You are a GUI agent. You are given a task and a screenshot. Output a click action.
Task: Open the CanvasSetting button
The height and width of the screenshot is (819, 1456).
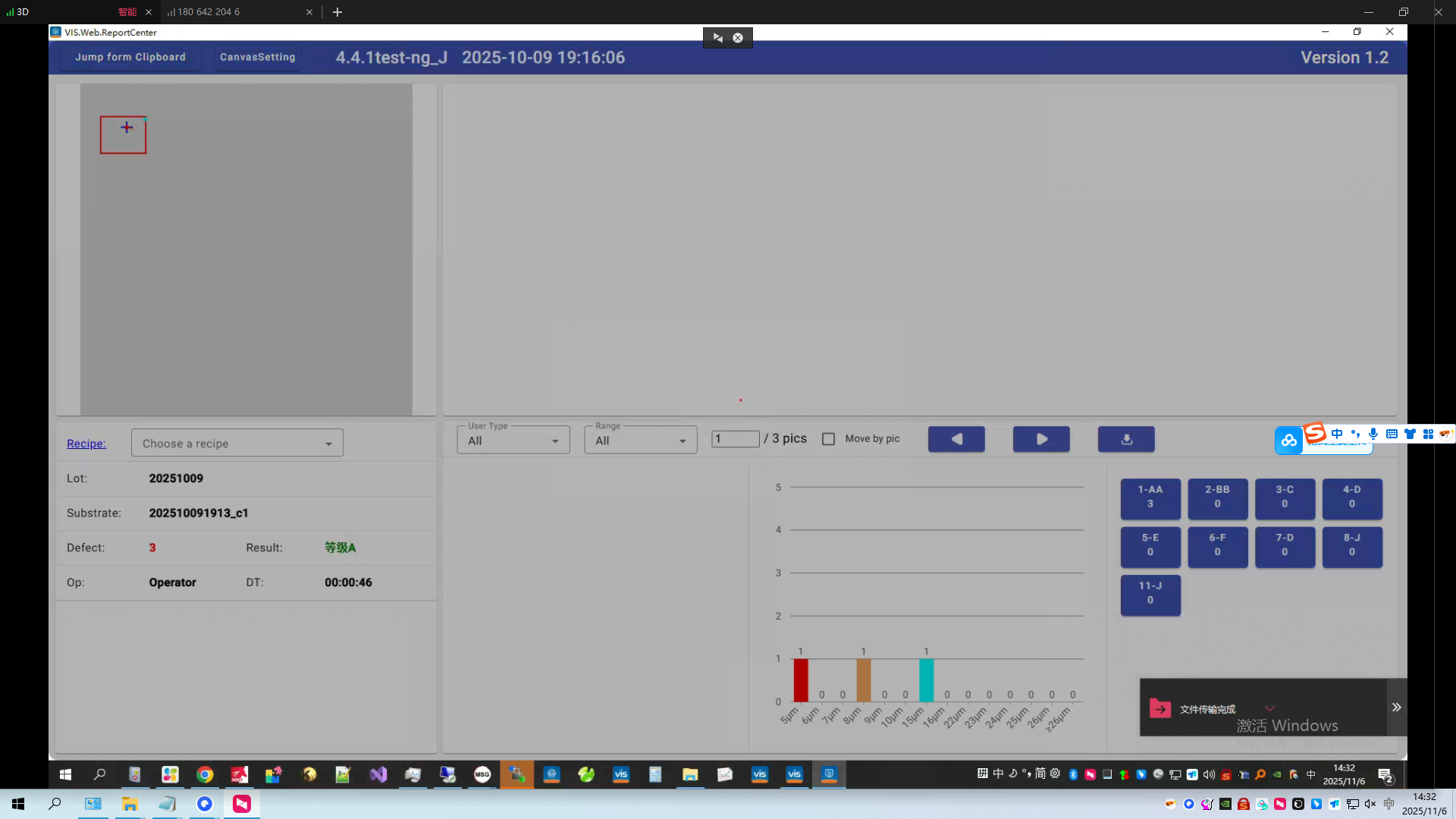pyautogui.click(x=257, y=57)
